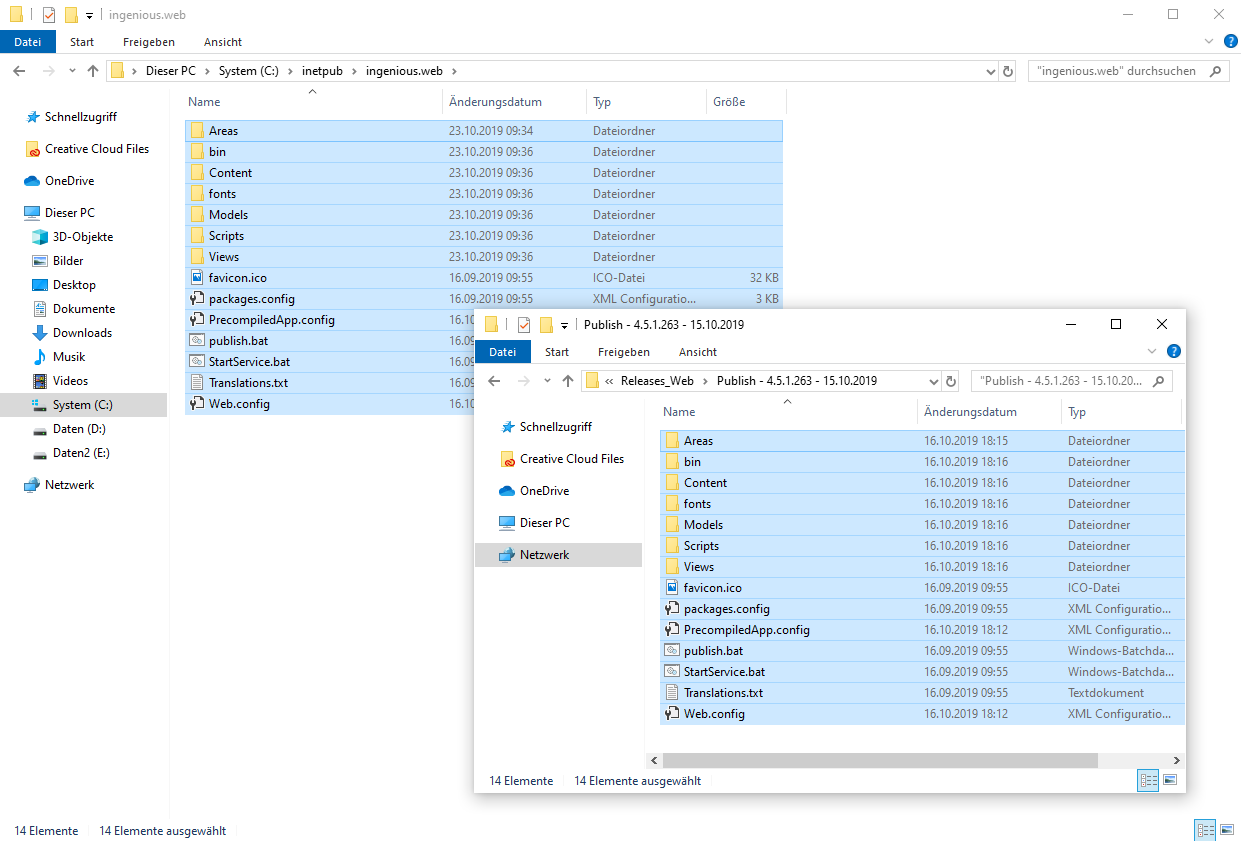Select Videos in sidebar

click(70, 381)
